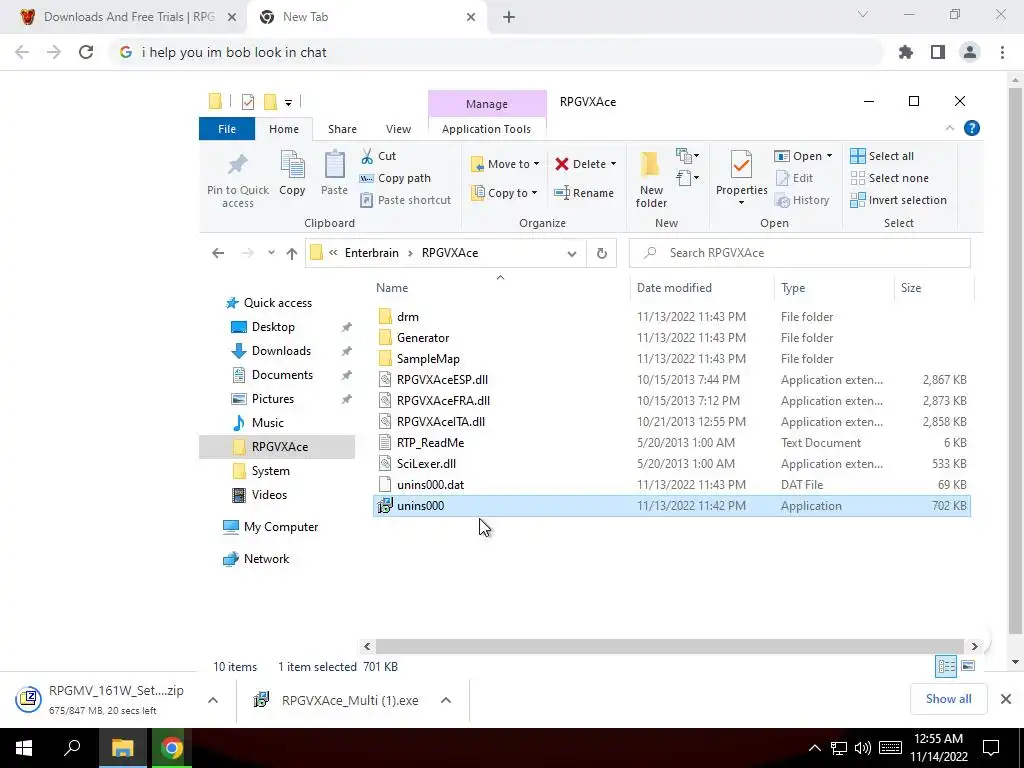Click Copy path in ribbon

[x=395, y=178]
